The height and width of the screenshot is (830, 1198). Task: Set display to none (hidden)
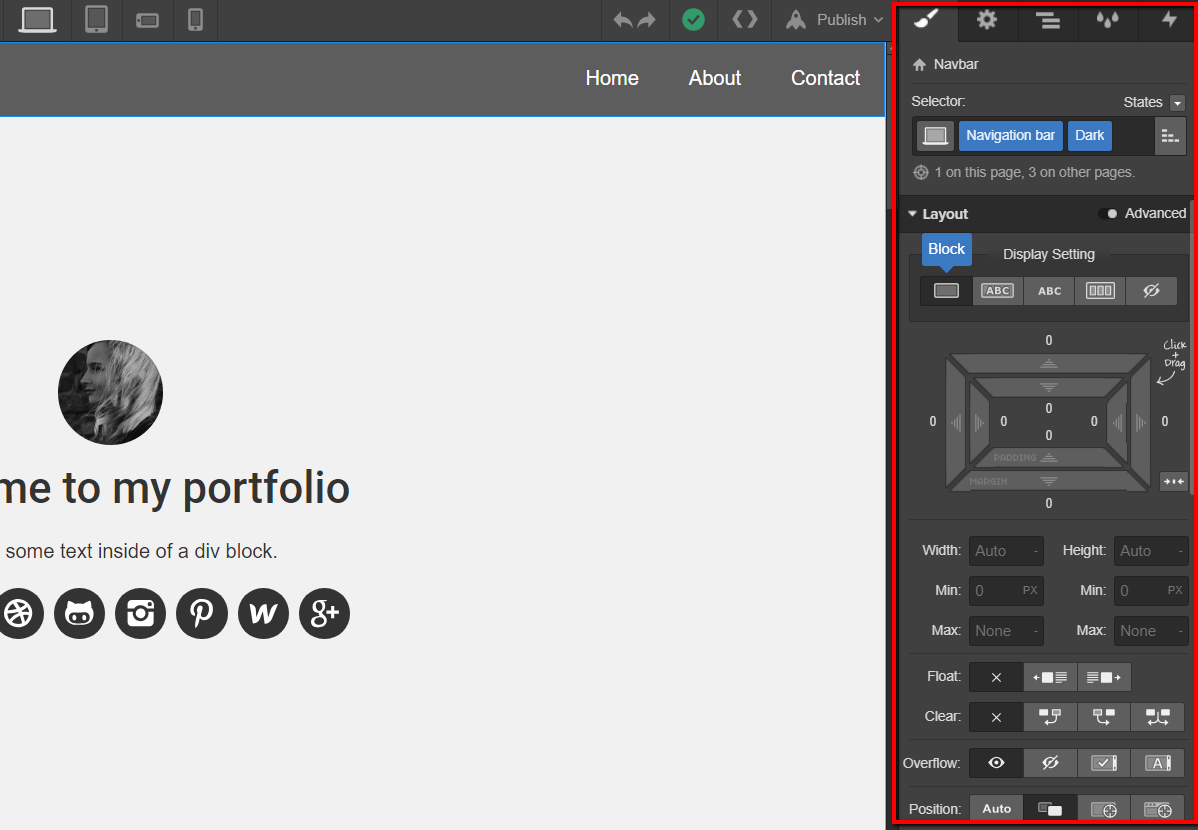(x=1151, y=291)
